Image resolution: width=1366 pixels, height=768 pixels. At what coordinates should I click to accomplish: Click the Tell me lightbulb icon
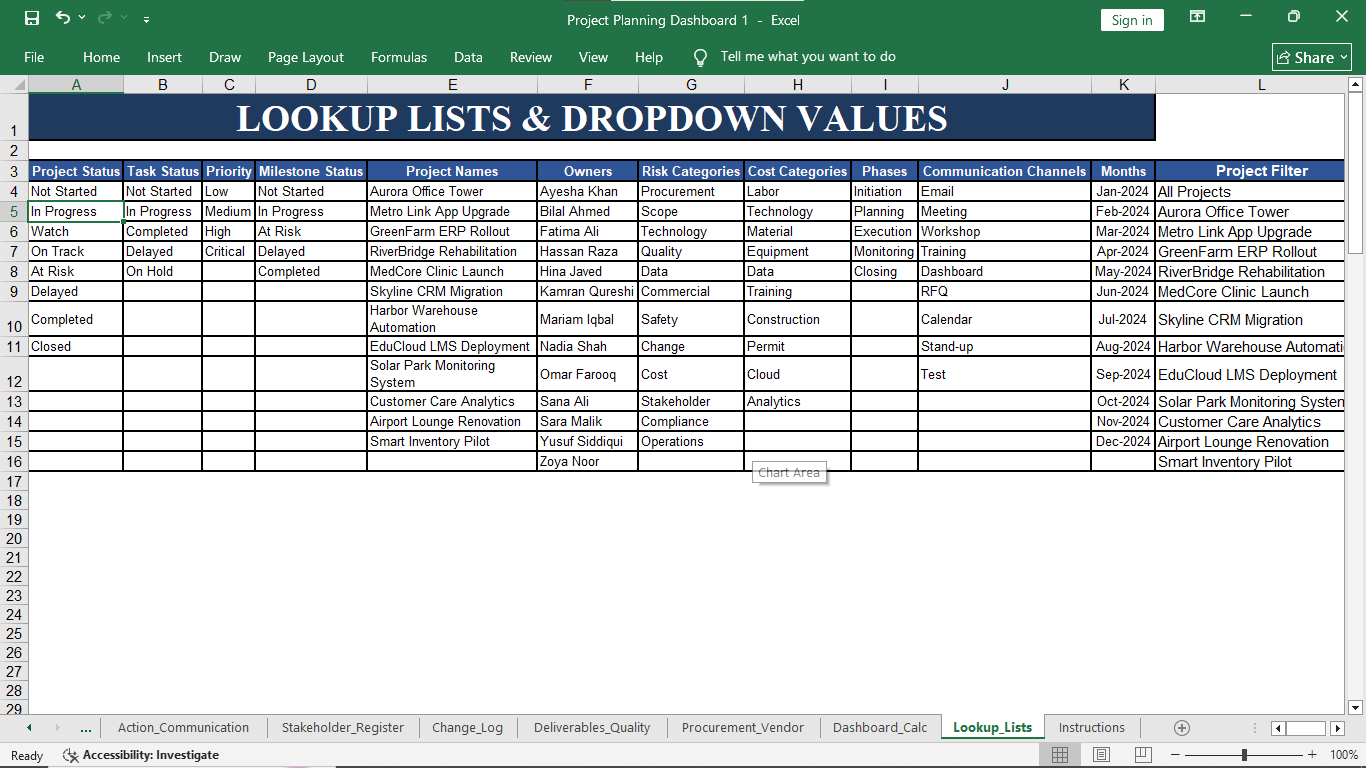pos(700,57)
